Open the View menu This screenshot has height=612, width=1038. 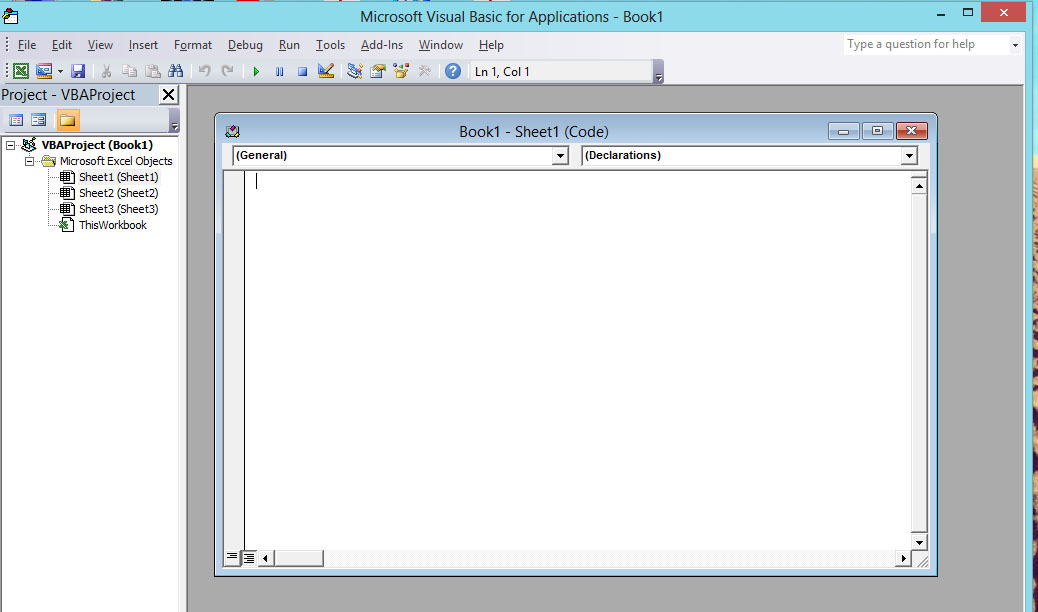coord(100,45)
